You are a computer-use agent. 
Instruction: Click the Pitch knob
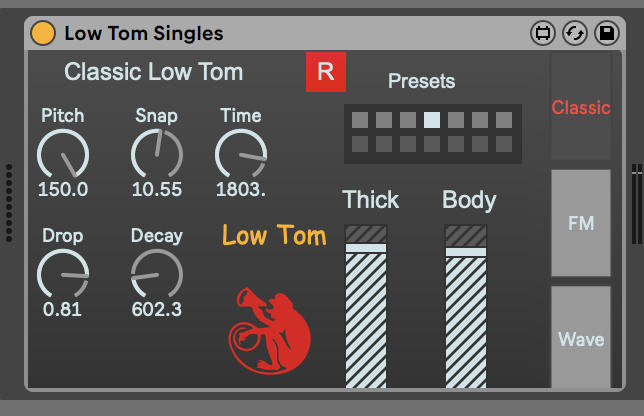[63, 154]
